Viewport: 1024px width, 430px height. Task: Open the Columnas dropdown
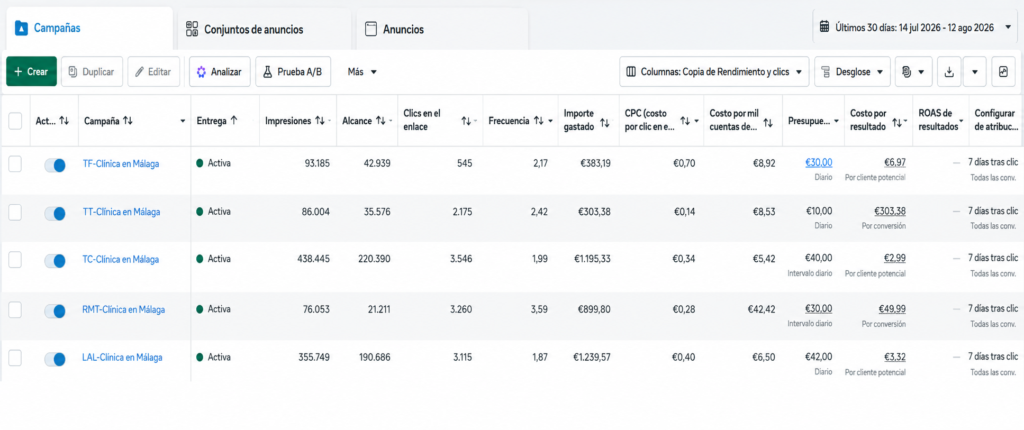[714, 72]
